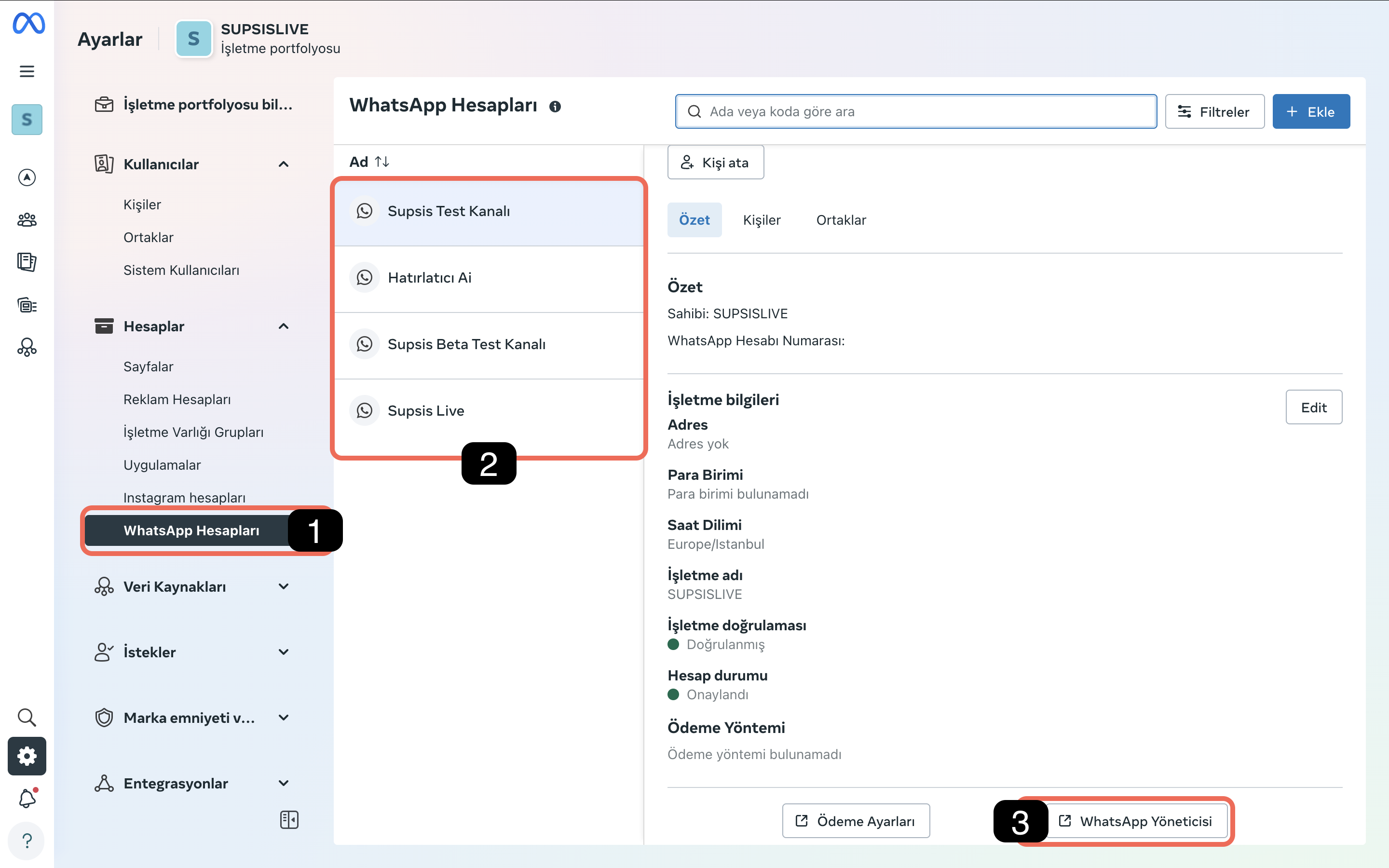Screen dimensions: 1389x868
Task: Open the data sources icon in rail
Action: (27, 347)
